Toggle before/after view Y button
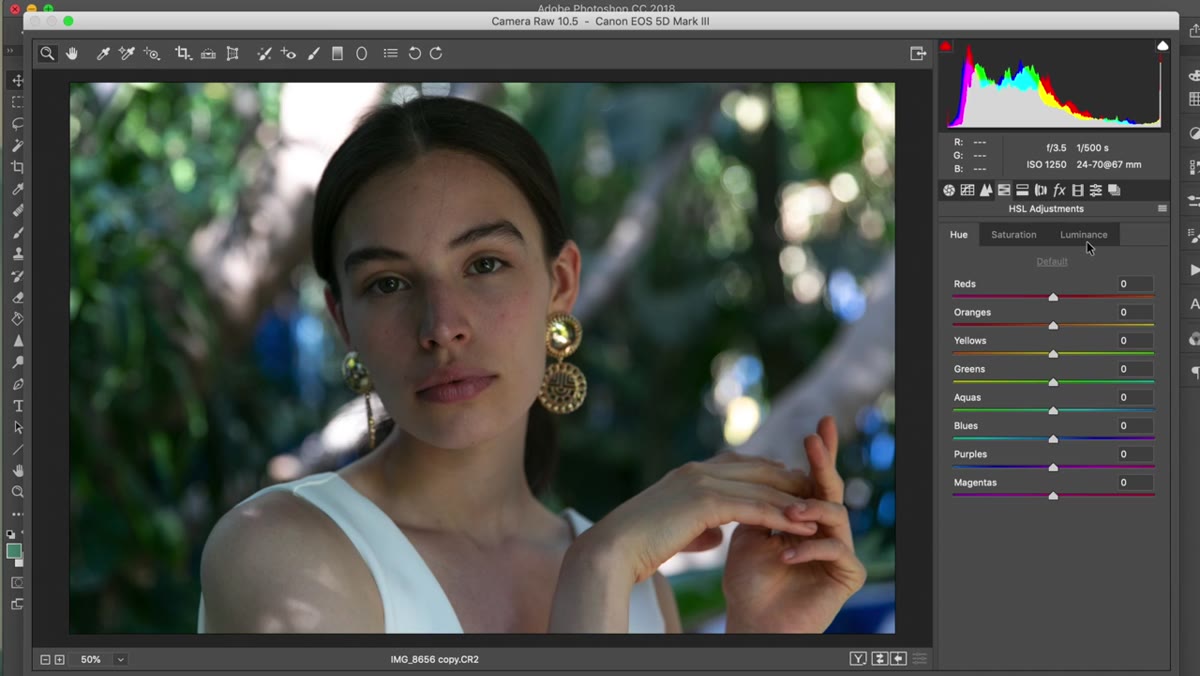Viewport: 1200px width, 676px height. tap(858, 659)
